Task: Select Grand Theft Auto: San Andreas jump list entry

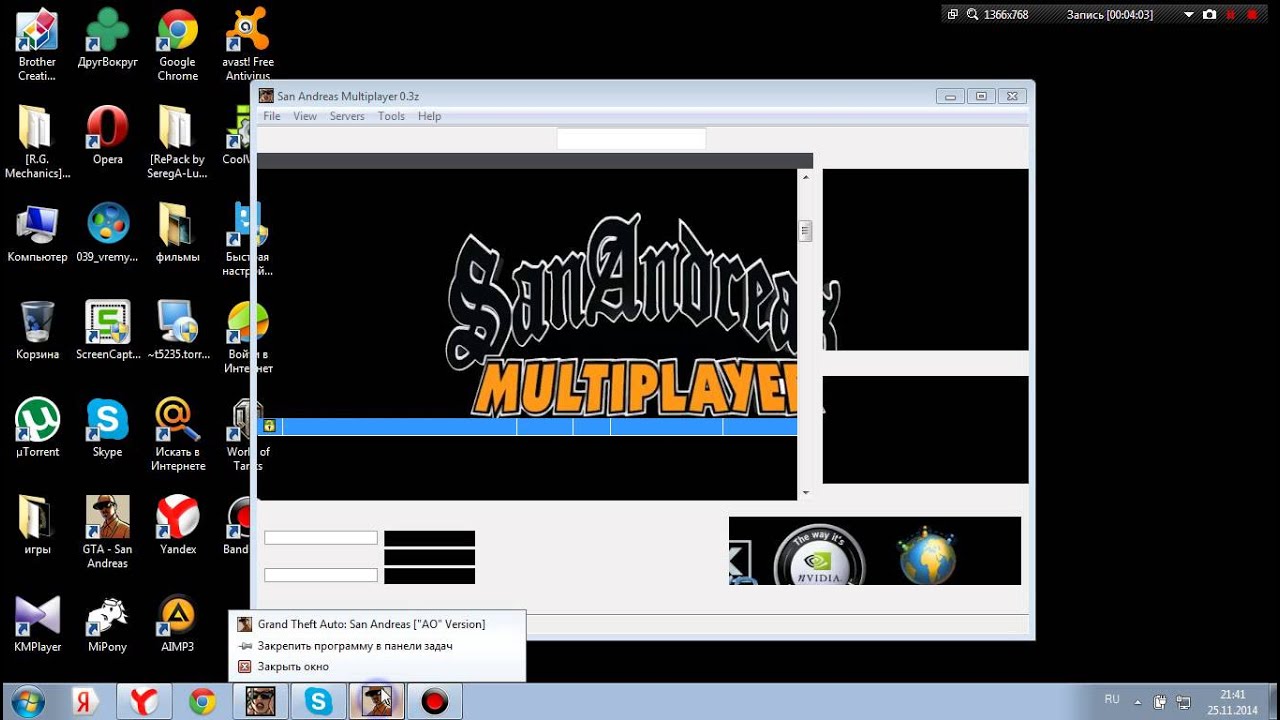Action: (x=376, y=624)
